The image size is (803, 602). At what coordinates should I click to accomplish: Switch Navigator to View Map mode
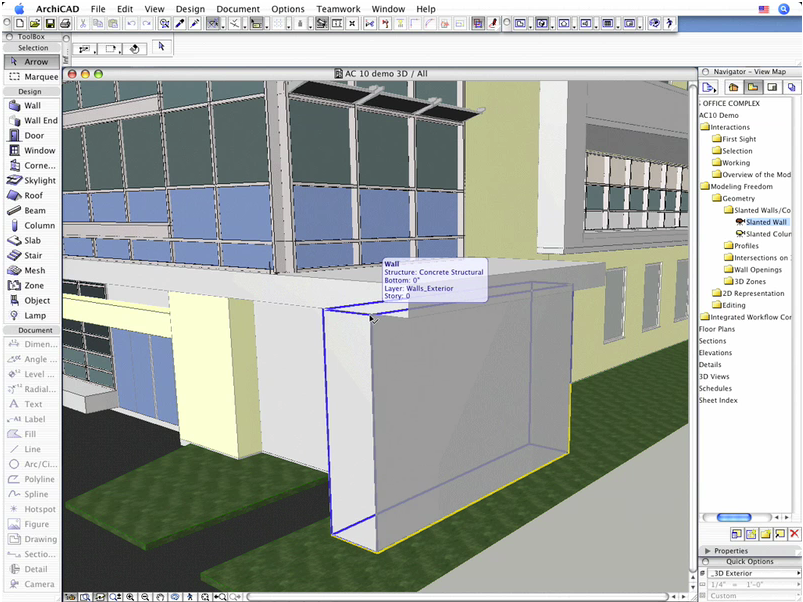[x=753, y=87]
